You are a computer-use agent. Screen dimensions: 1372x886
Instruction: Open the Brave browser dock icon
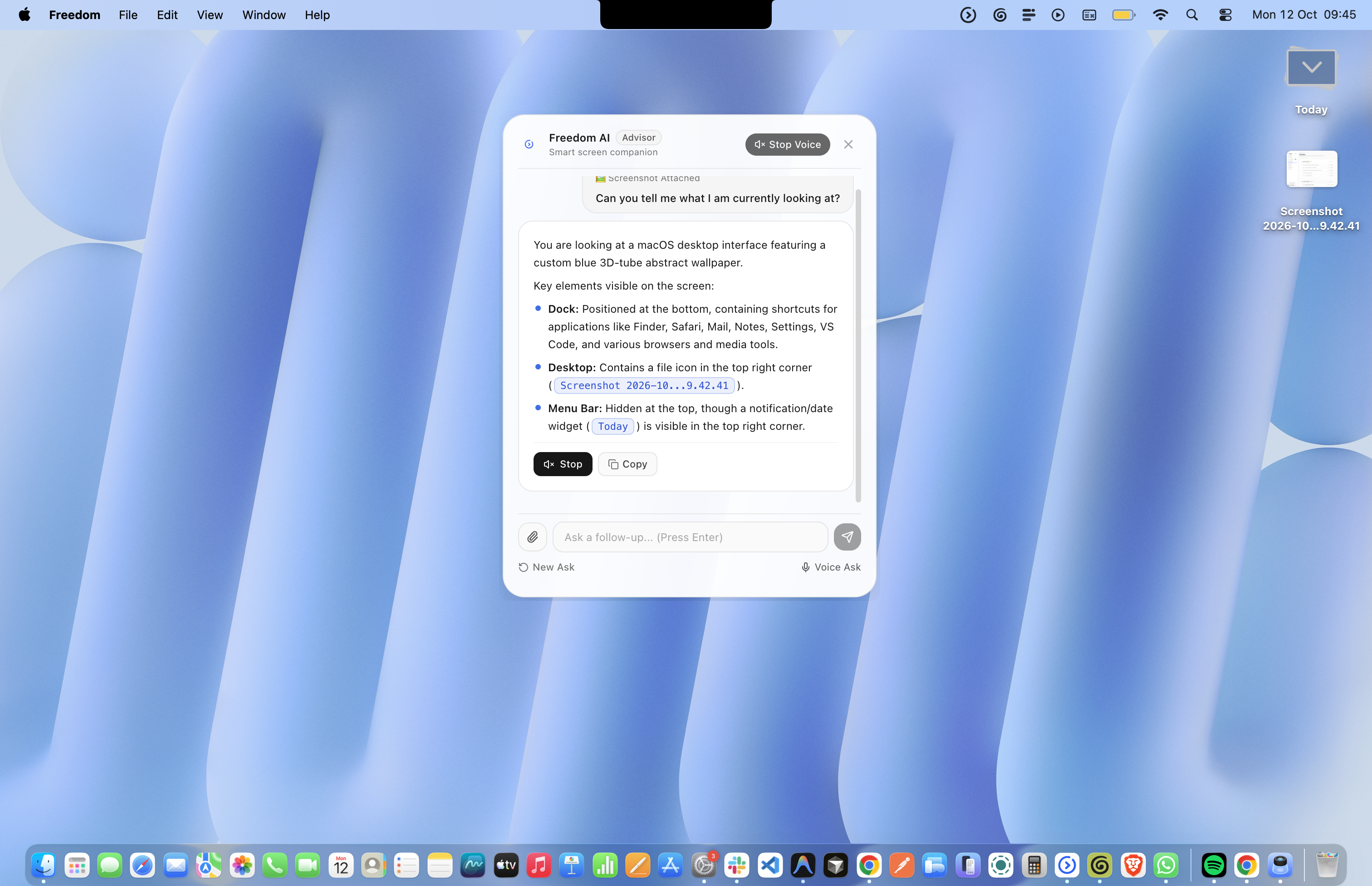click(1133, 865)
